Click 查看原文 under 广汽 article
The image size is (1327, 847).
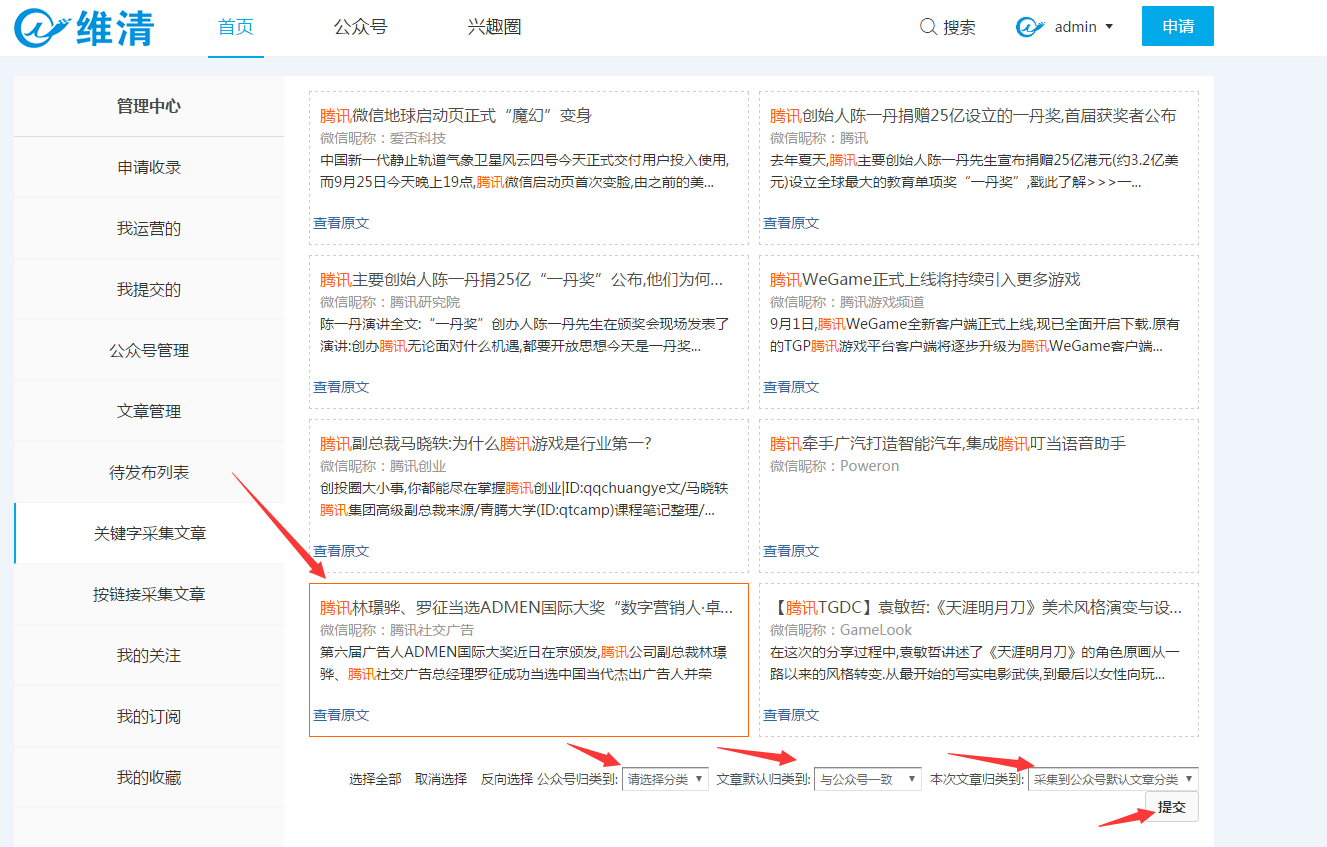click(x=791, y=551)
